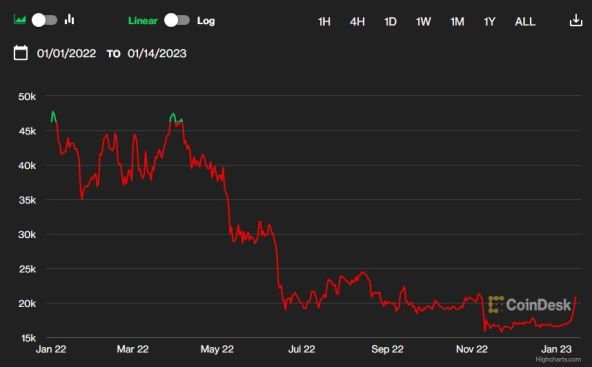Switch to the 4H time range
The width and height of the screenshot is (592, 367).
tap(357, 22)
